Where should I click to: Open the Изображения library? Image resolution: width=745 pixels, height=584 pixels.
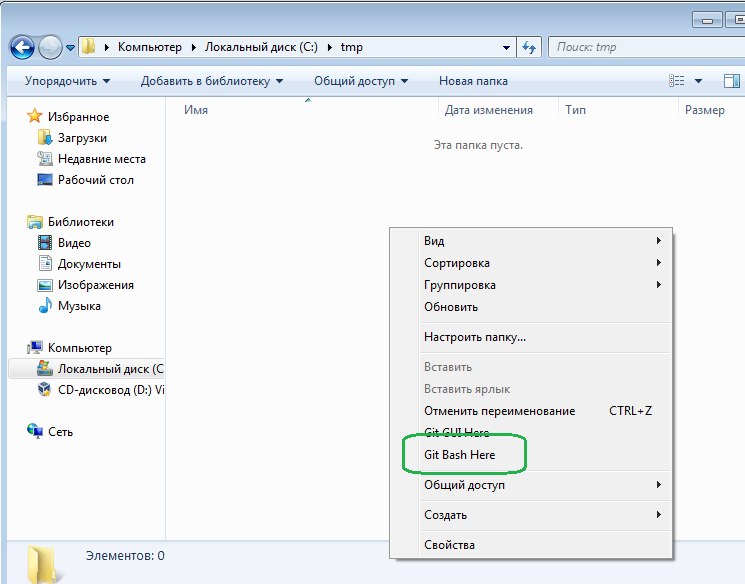[96, 285]
